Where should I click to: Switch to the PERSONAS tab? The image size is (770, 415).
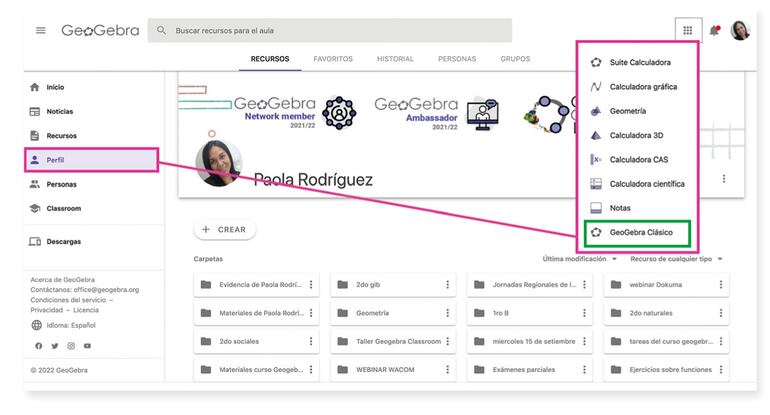tap(457, 59)
